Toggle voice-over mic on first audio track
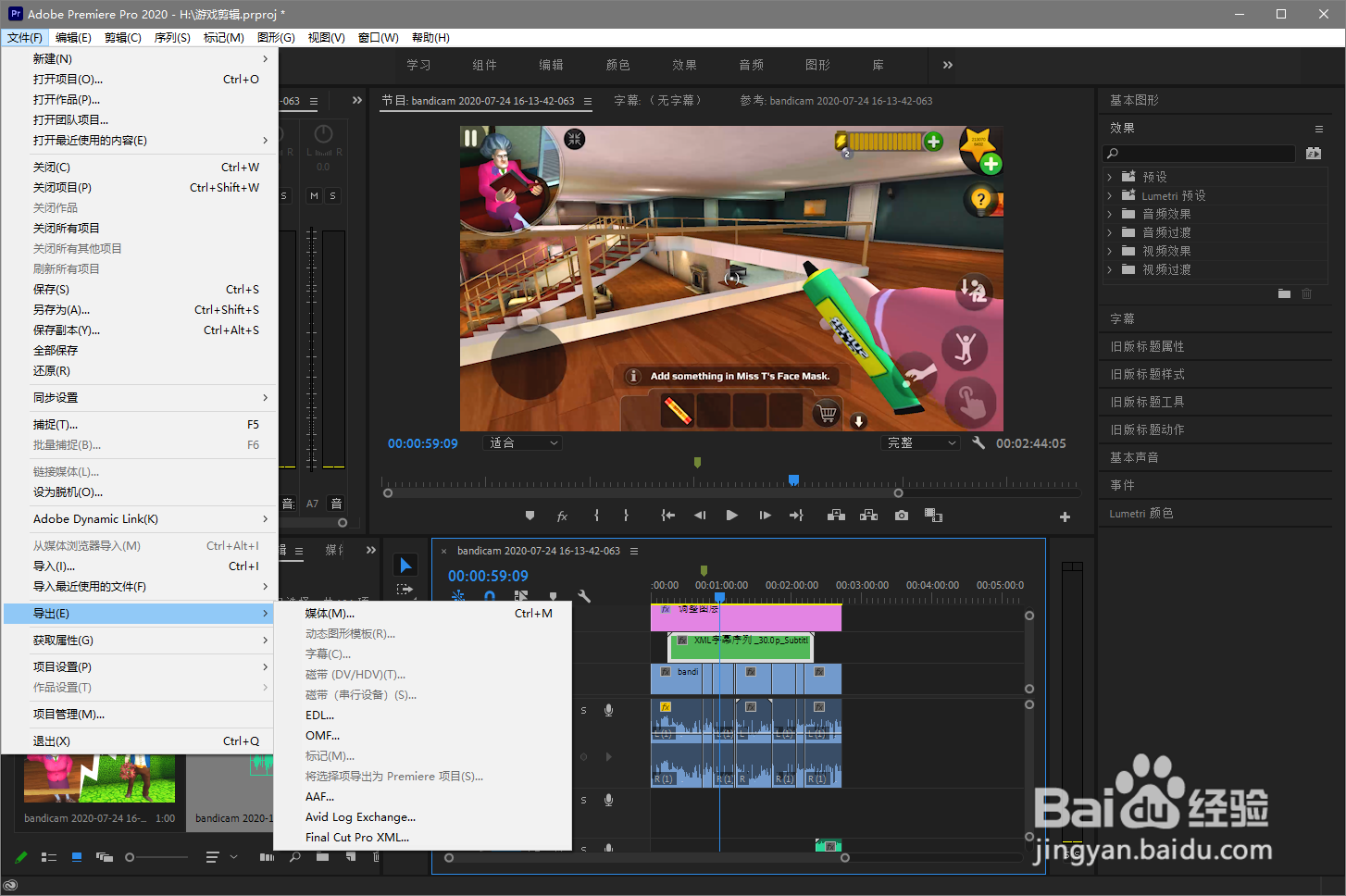Viewport: 1346px width, 896px height. (608, 710)
